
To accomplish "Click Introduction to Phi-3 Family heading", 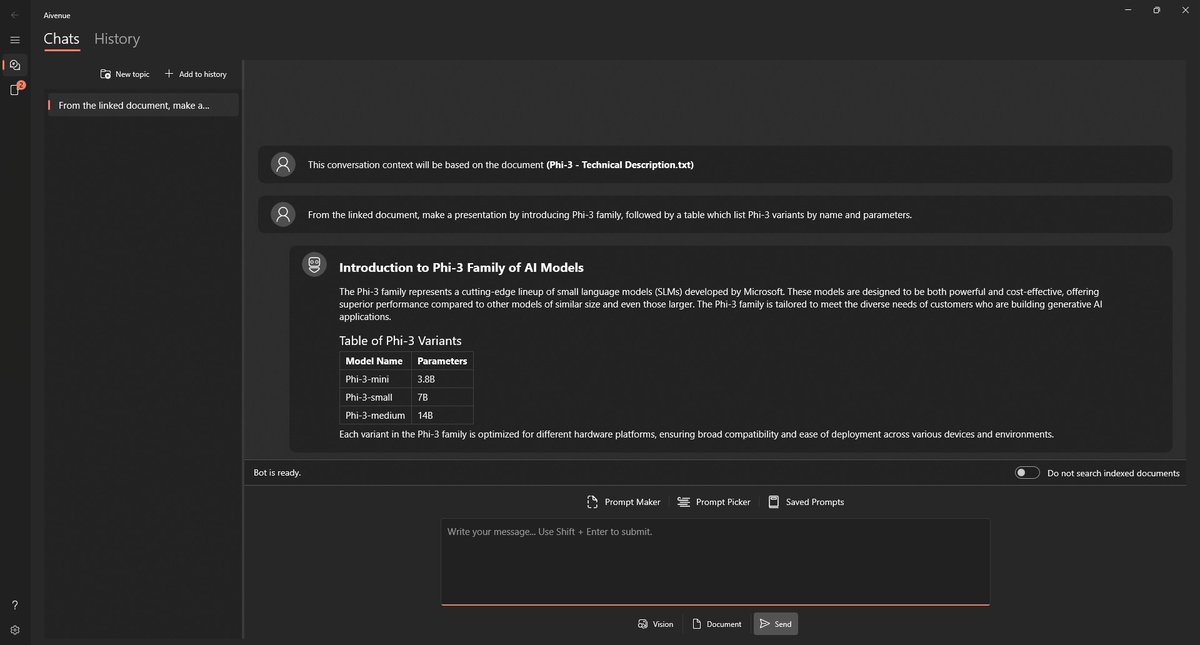I will click(461, 267).
